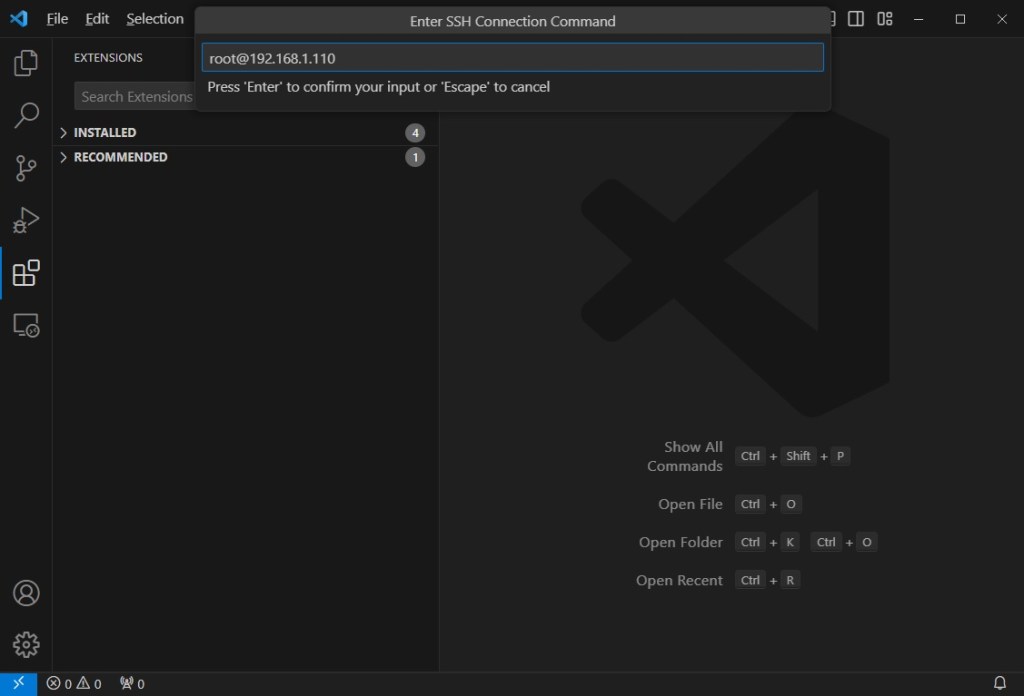Screen dimensions: 1024x696
Task: Click the forwarded ports status item
Action: tap(132, 684)
